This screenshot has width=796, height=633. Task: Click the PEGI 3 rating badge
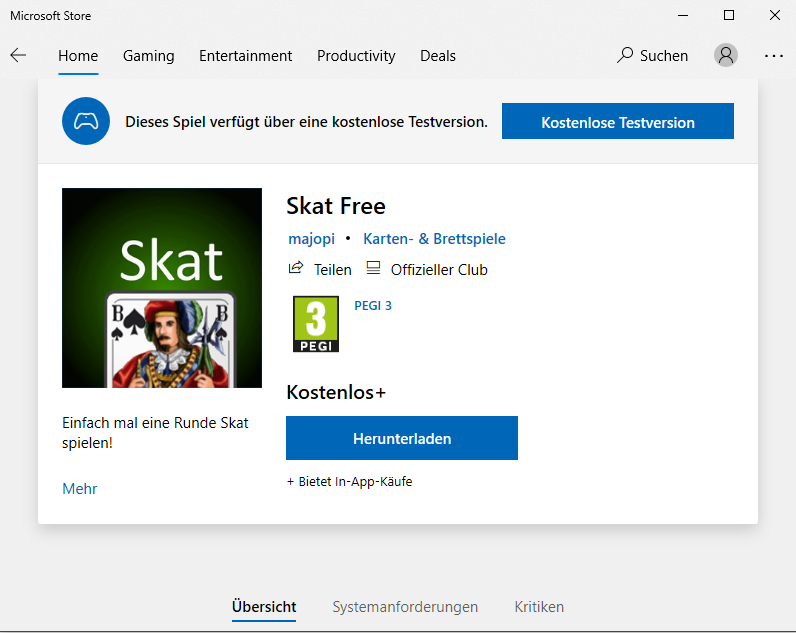click(x=316, y=324)
